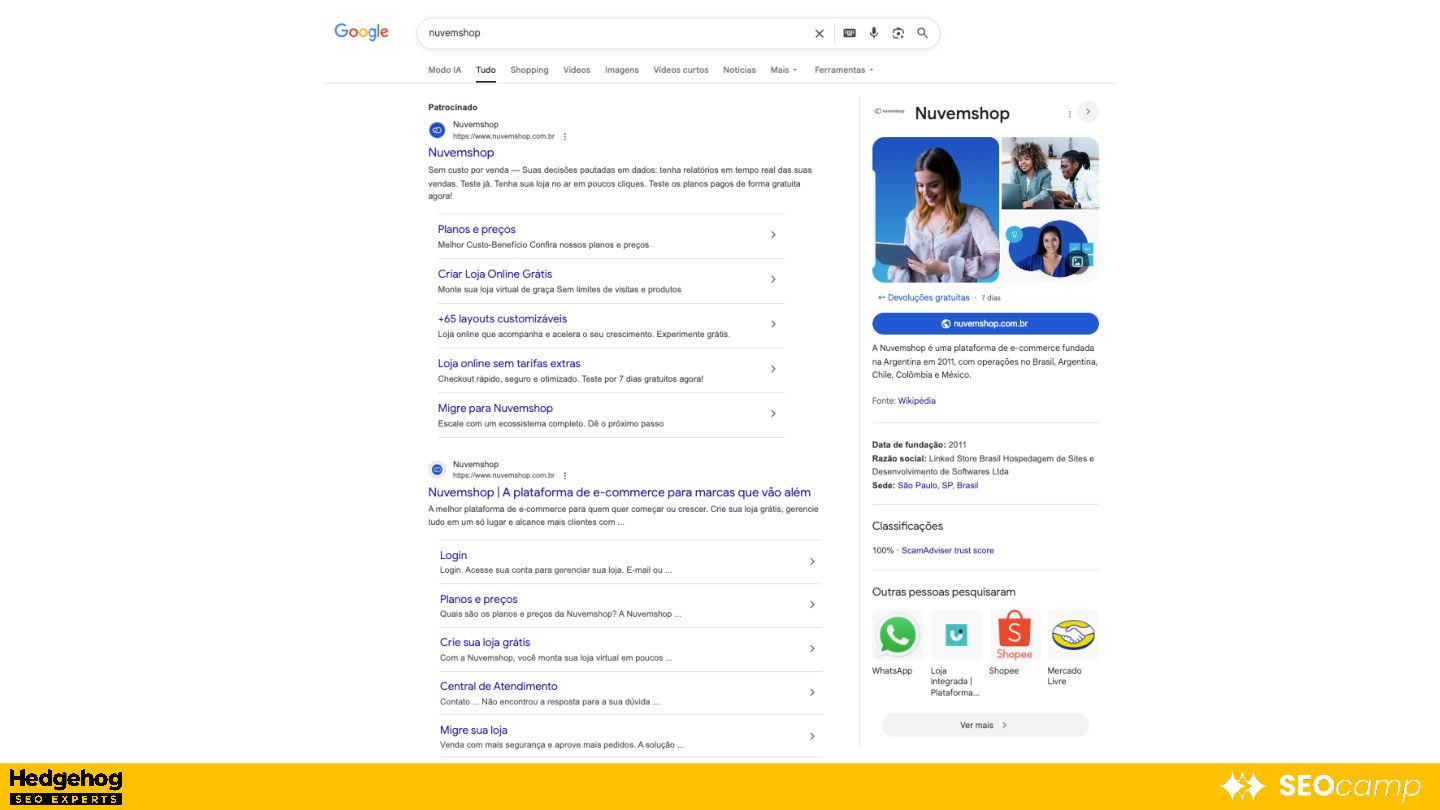Open the organic 'Planos e preços' sitelink
Image resolution: width=1440 pixels, height=810 pixels.
pyautogui.click(x=479, y=599)
